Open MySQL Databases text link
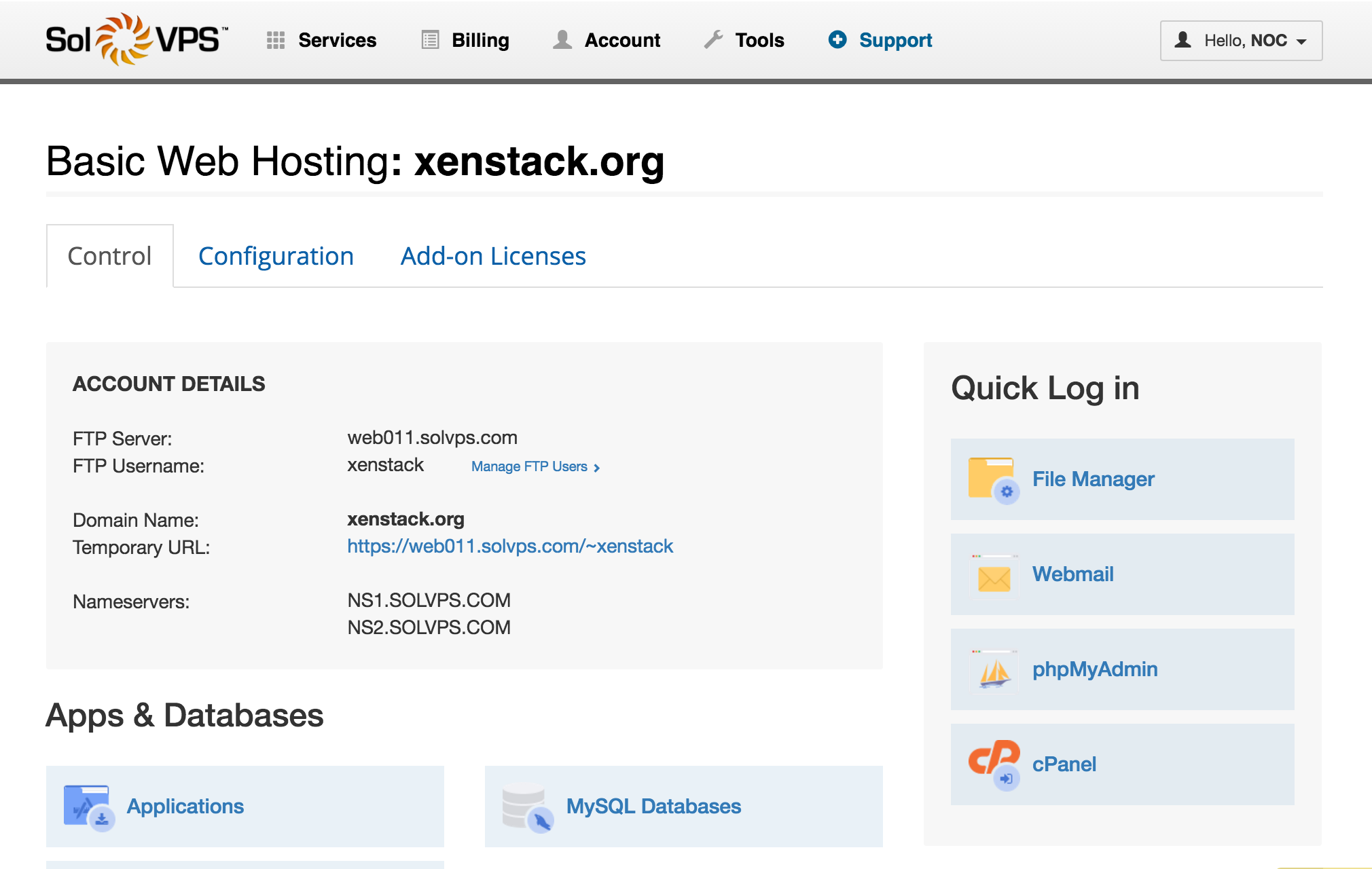Screen dimensions: 1372x869 click(653, 807)
